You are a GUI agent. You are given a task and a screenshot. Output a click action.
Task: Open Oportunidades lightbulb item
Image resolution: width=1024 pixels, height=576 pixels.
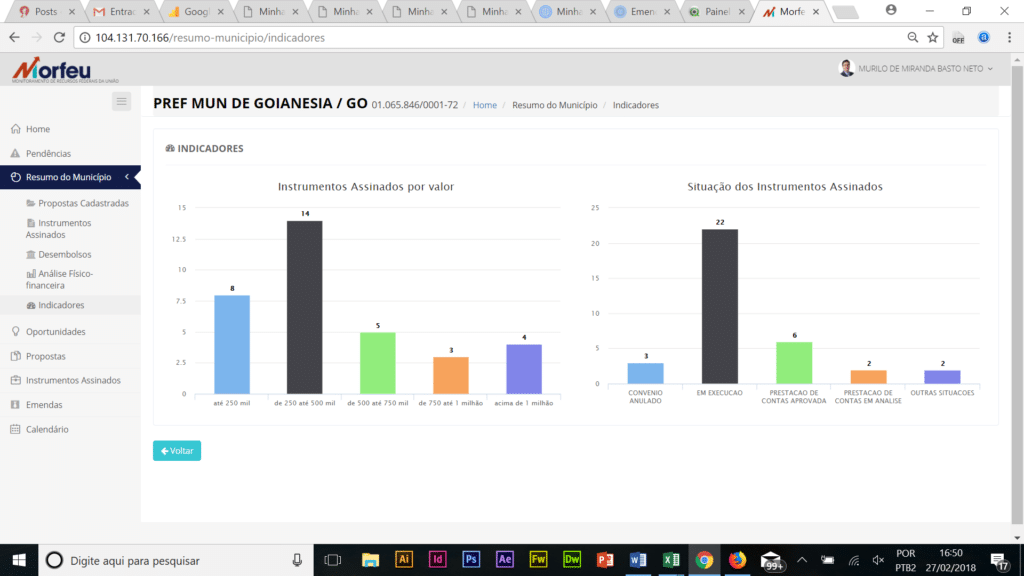click(x=55, y=331)
